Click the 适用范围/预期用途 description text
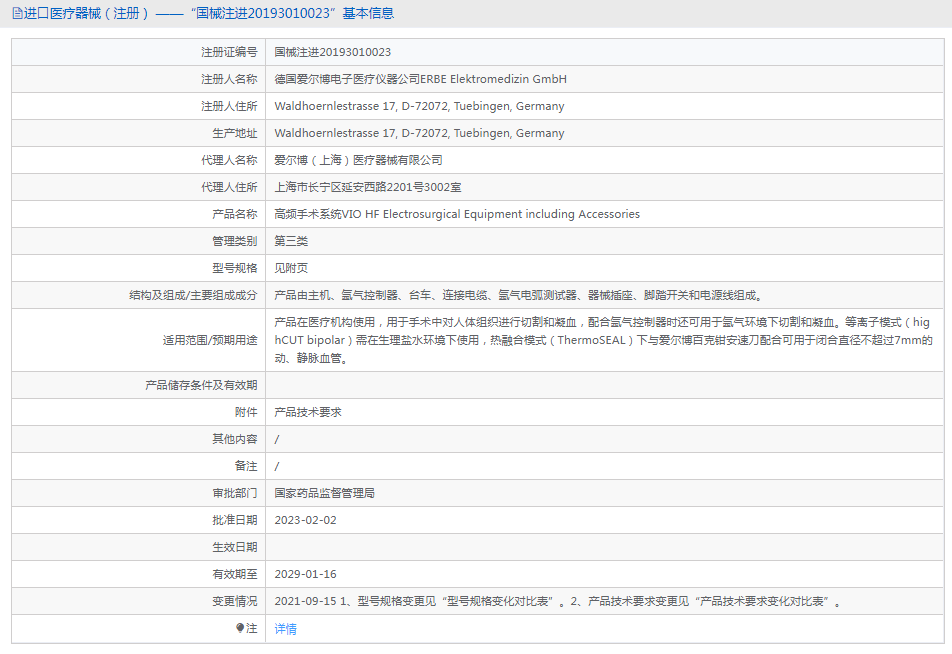Image resolution: width=952 pixels, height=654 pixels. 603,340
